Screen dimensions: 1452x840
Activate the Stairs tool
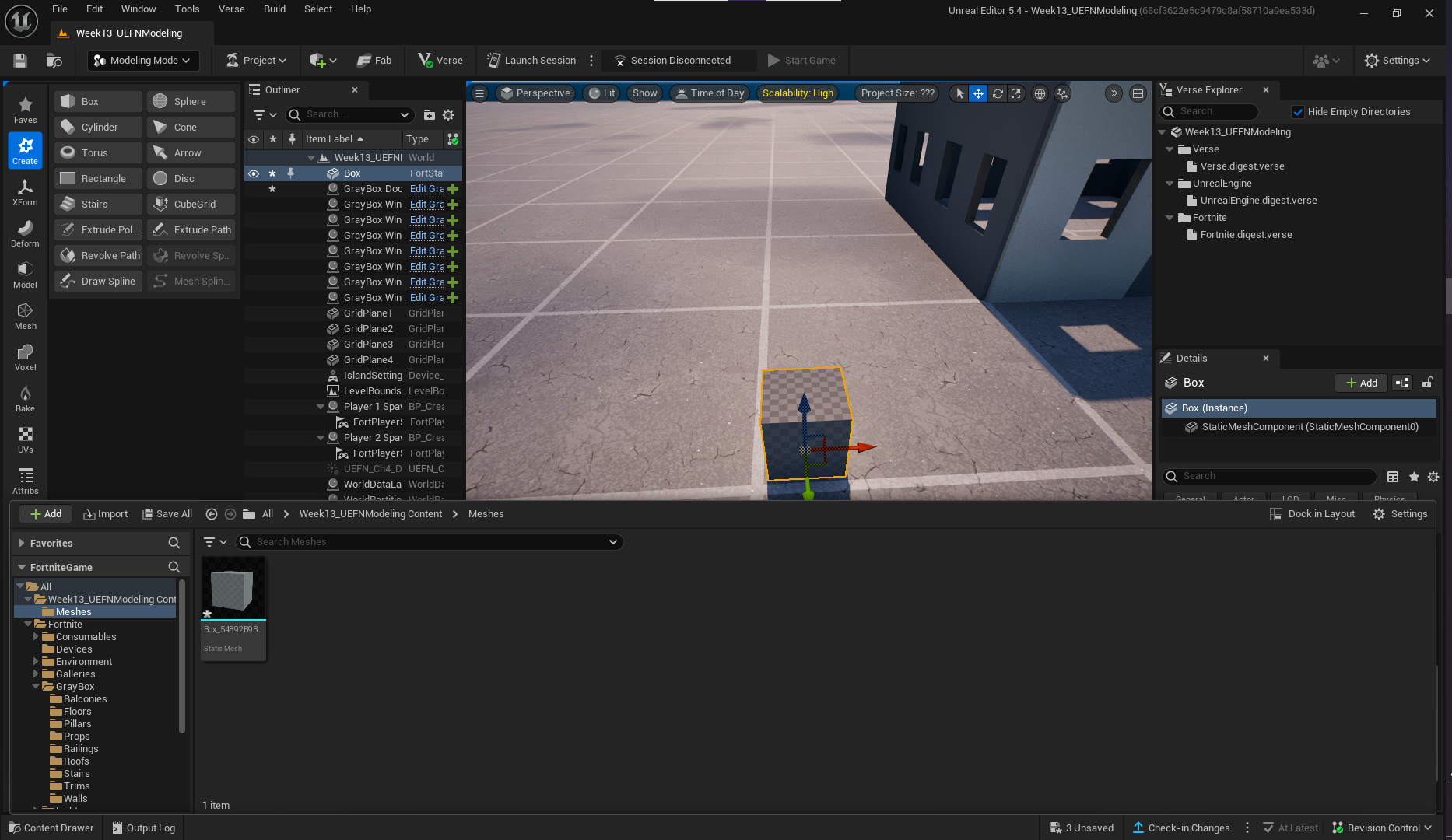click(x=98, y=204)
